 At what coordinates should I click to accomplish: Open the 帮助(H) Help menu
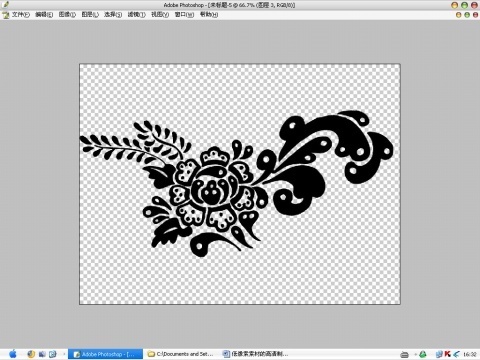click(x=209, y=15)
